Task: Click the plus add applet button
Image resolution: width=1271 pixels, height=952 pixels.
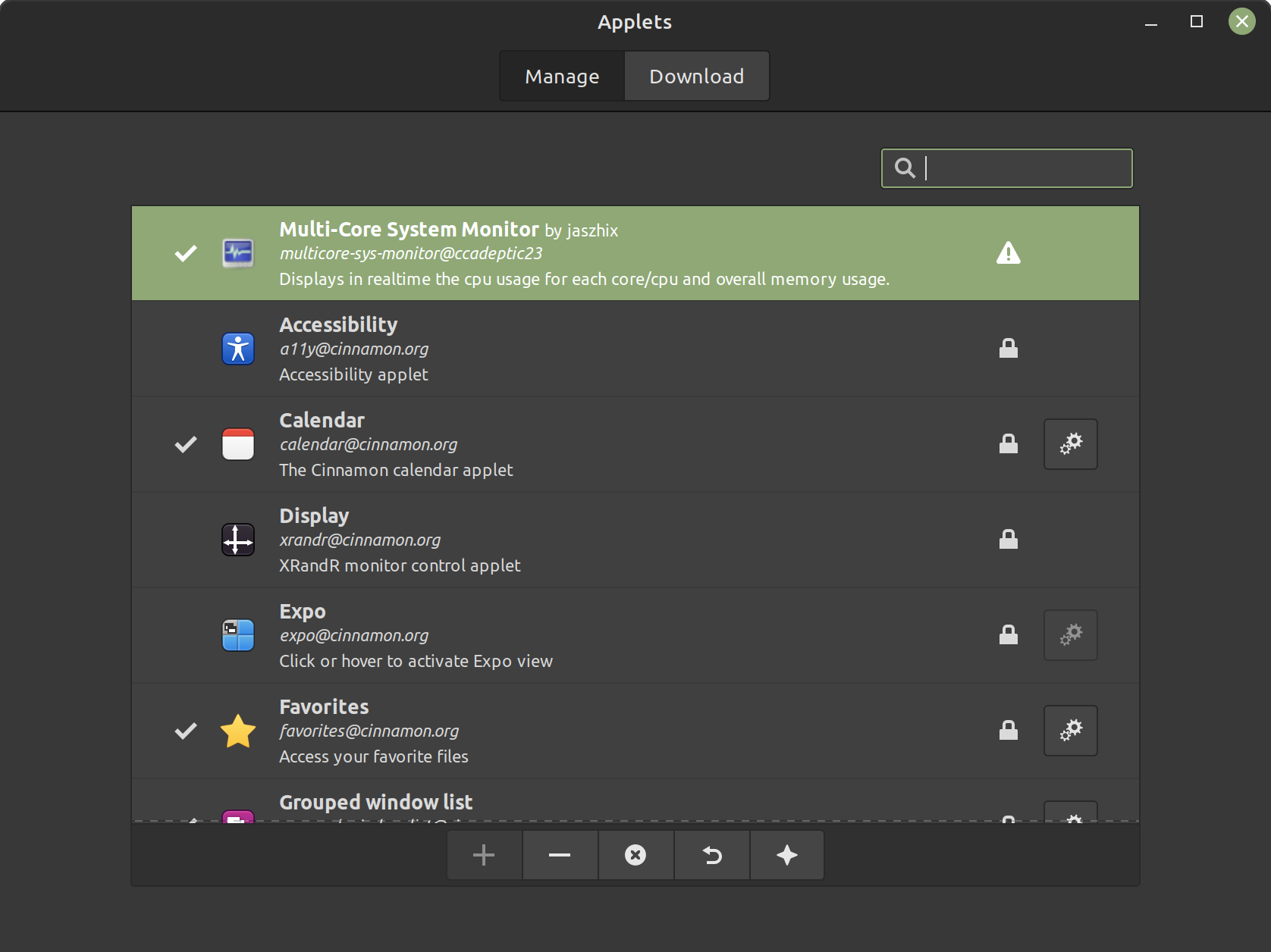Action: [484, 855]
